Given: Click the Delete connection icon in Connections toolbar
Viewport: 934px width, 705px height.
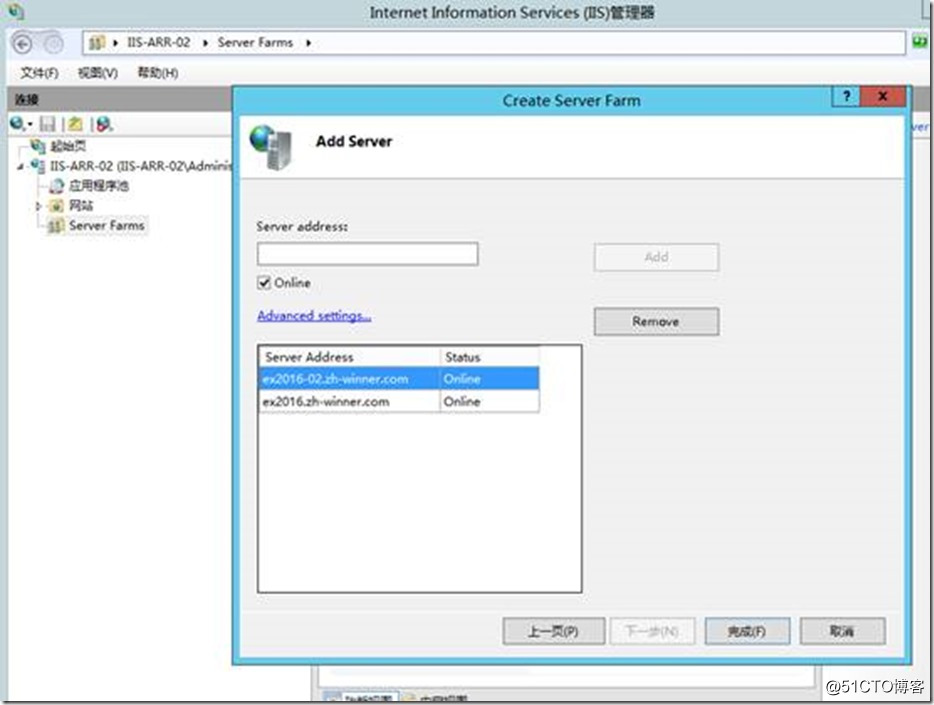Looking at the screenshot, I should (104, 124).
